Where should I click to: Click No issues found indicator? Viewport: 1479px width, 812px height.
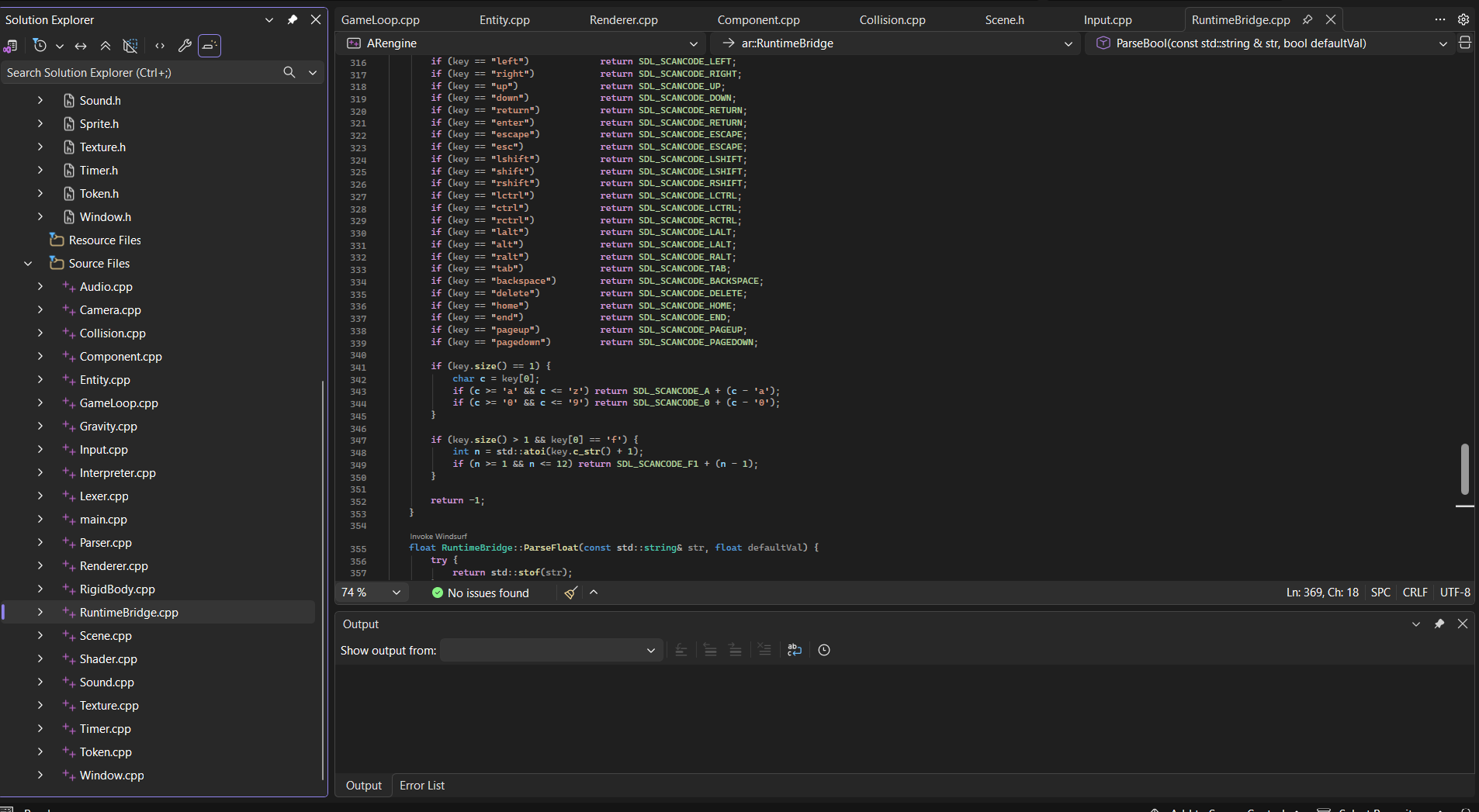[480, 593]
